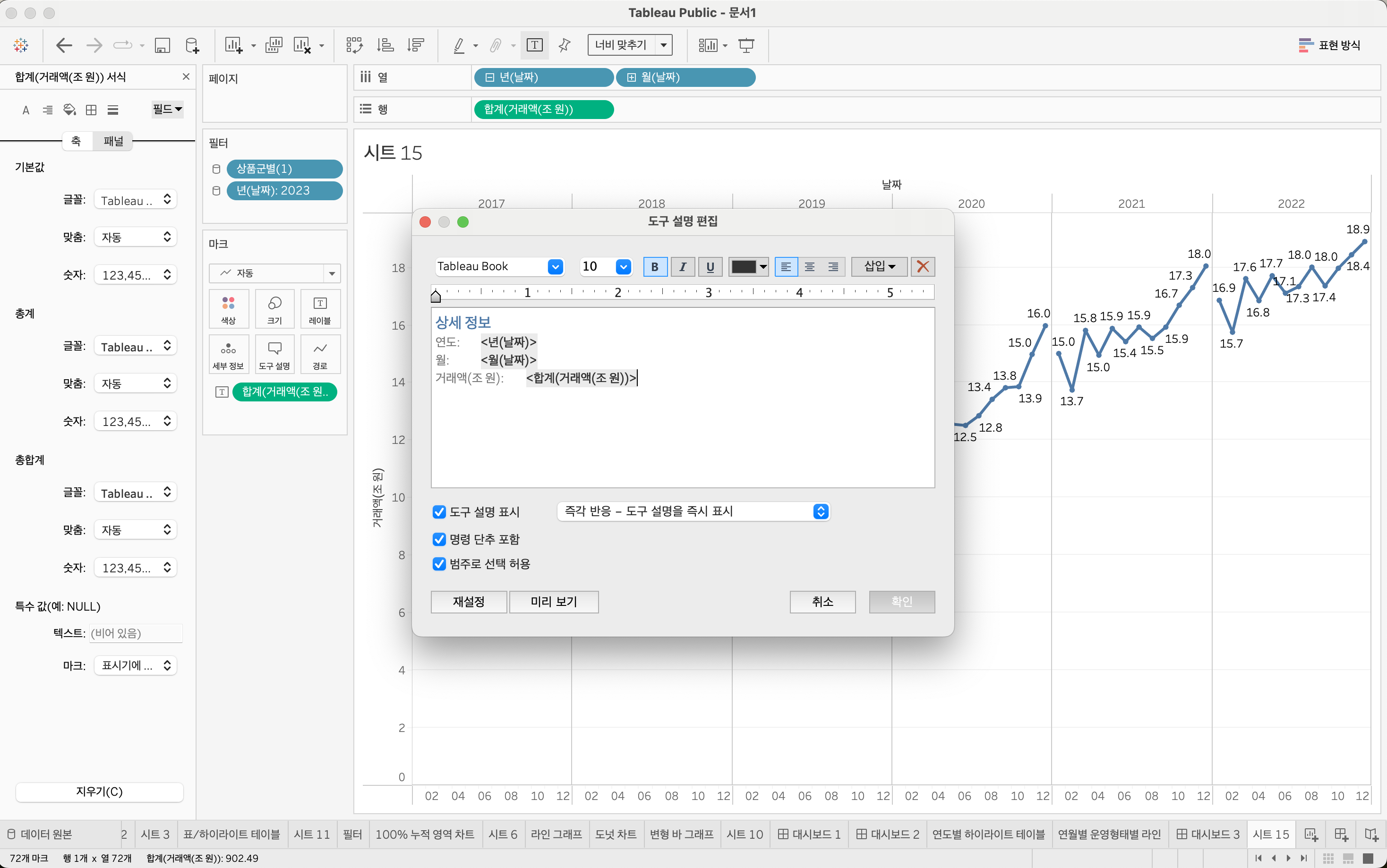Toggle Italic formatting in tooltip editor
Viewport: 1387px width, 868px height.
[x=683, y=267]
